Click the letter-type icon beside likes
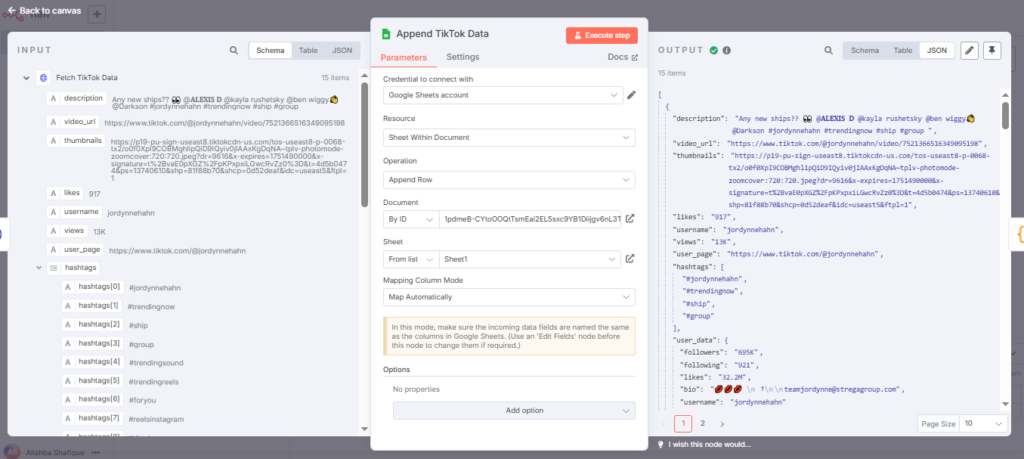Image resolution: width=1024 pixels, height=459 pixels. pyautogui.click(x=54, y=193)
